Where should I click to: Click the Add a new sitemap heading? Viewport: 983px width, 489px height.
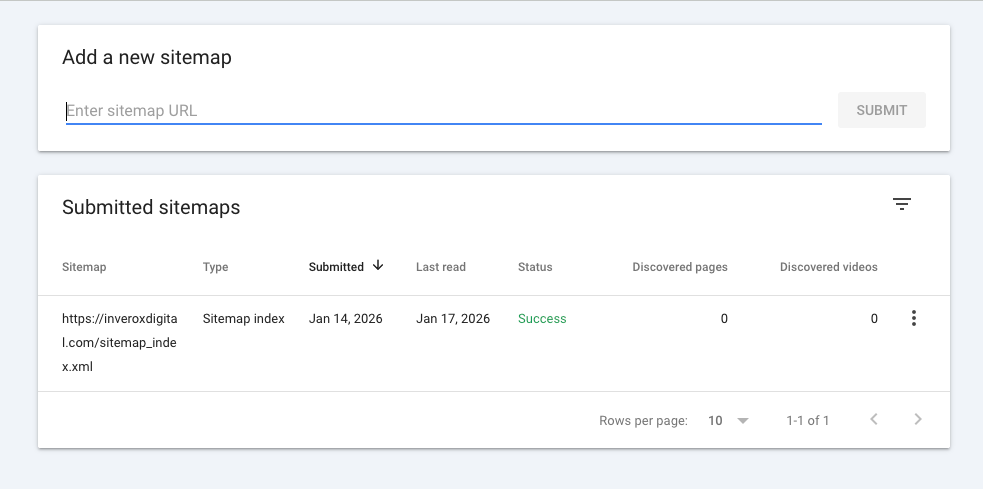click(147, 58)
